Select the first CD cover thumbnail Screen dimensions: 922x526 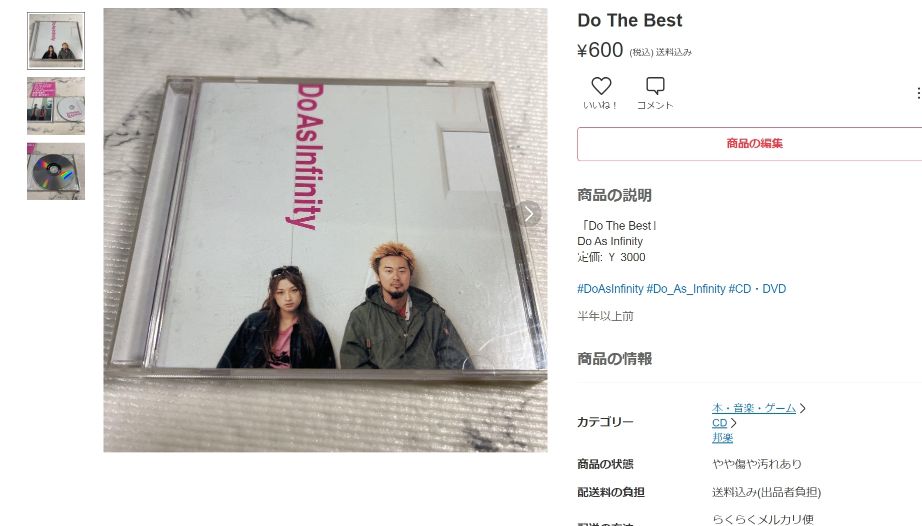[56, 41]
